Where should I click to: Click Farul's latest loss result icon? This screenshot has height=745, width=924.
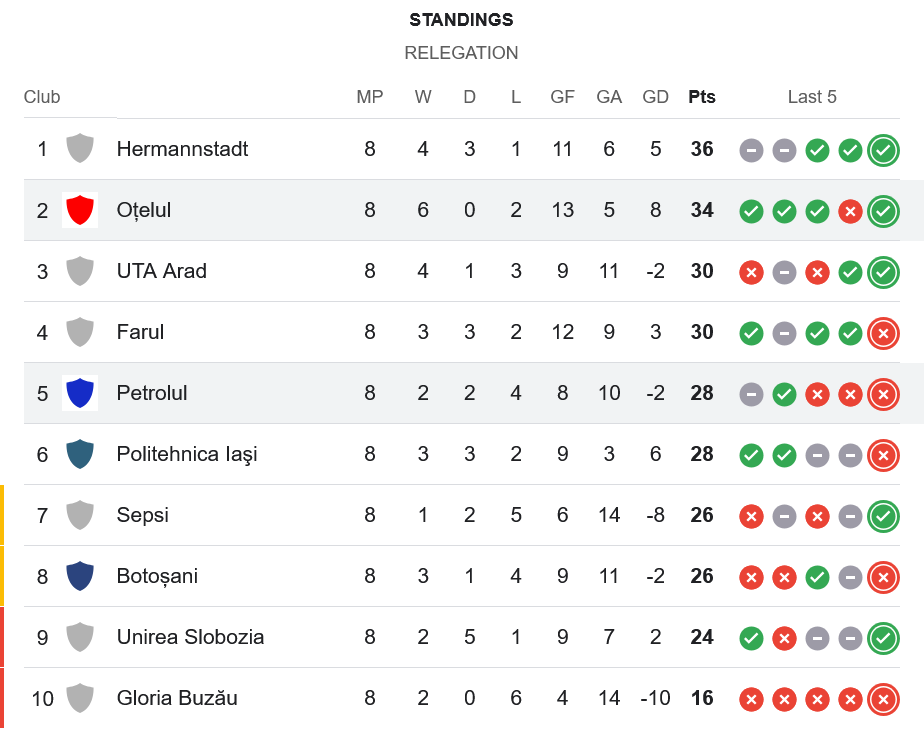(883, 332)
